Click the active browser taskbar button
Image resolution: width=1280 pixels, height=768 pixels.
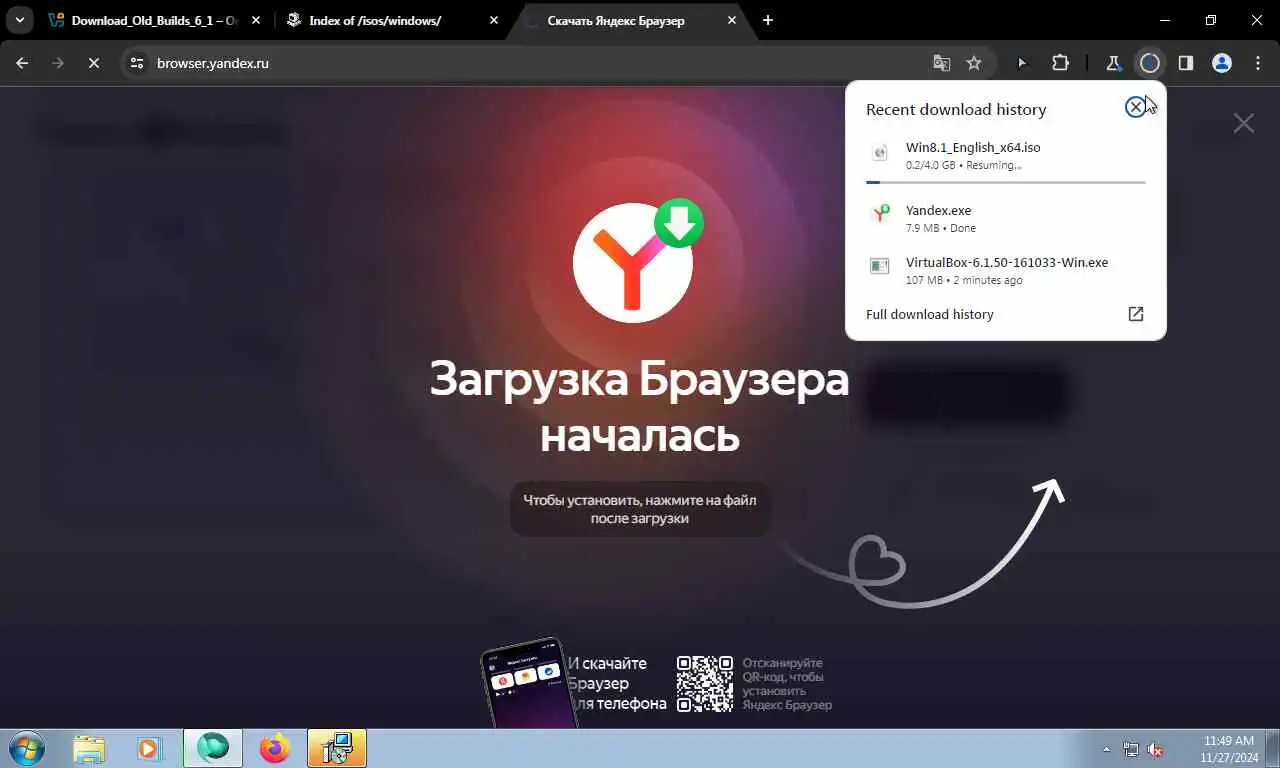pyautogui.click(x=213, y=748)
